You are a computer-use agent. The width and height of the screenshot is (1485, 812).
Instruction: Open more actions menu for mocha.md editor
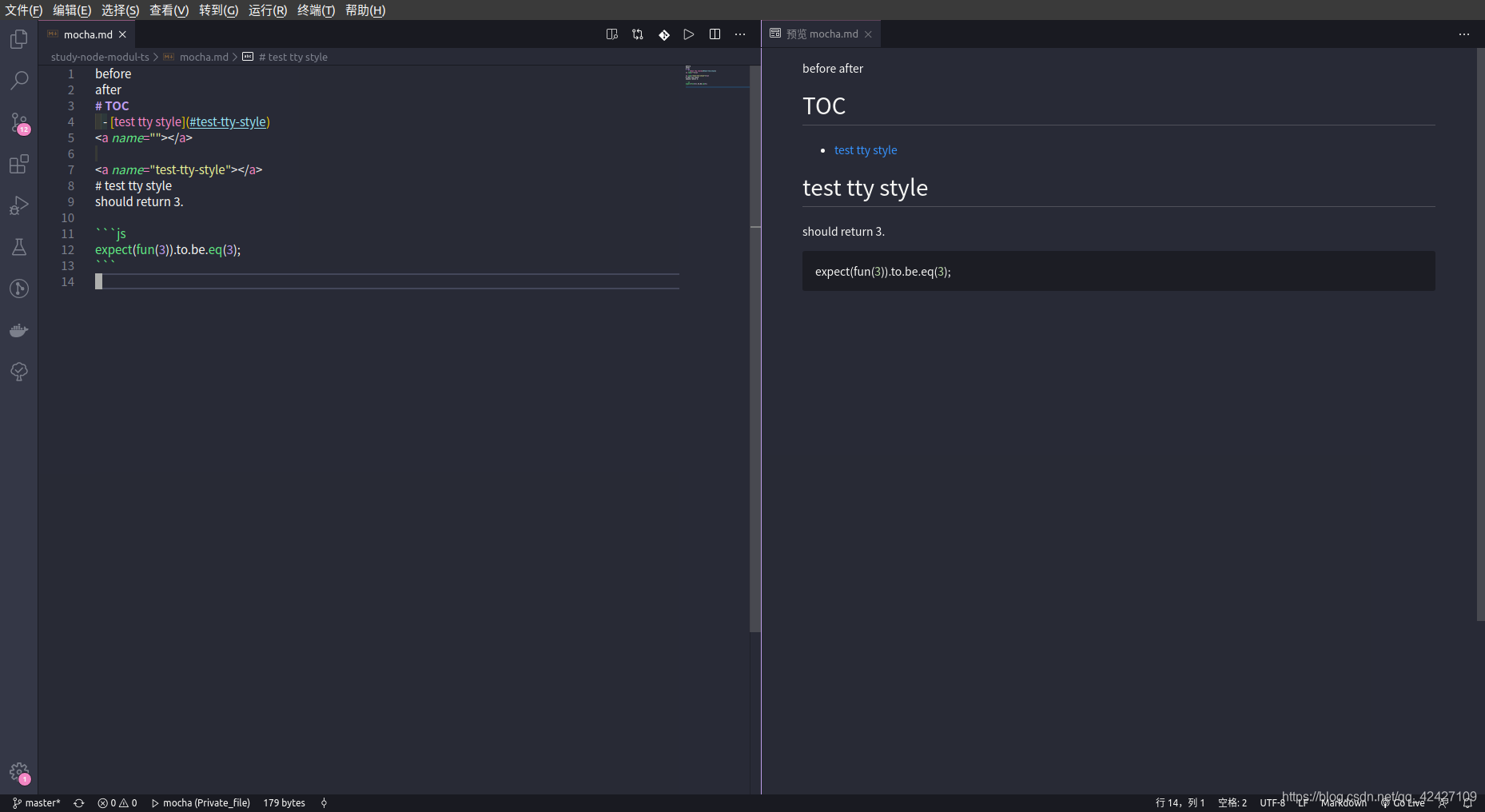point(740,34)
